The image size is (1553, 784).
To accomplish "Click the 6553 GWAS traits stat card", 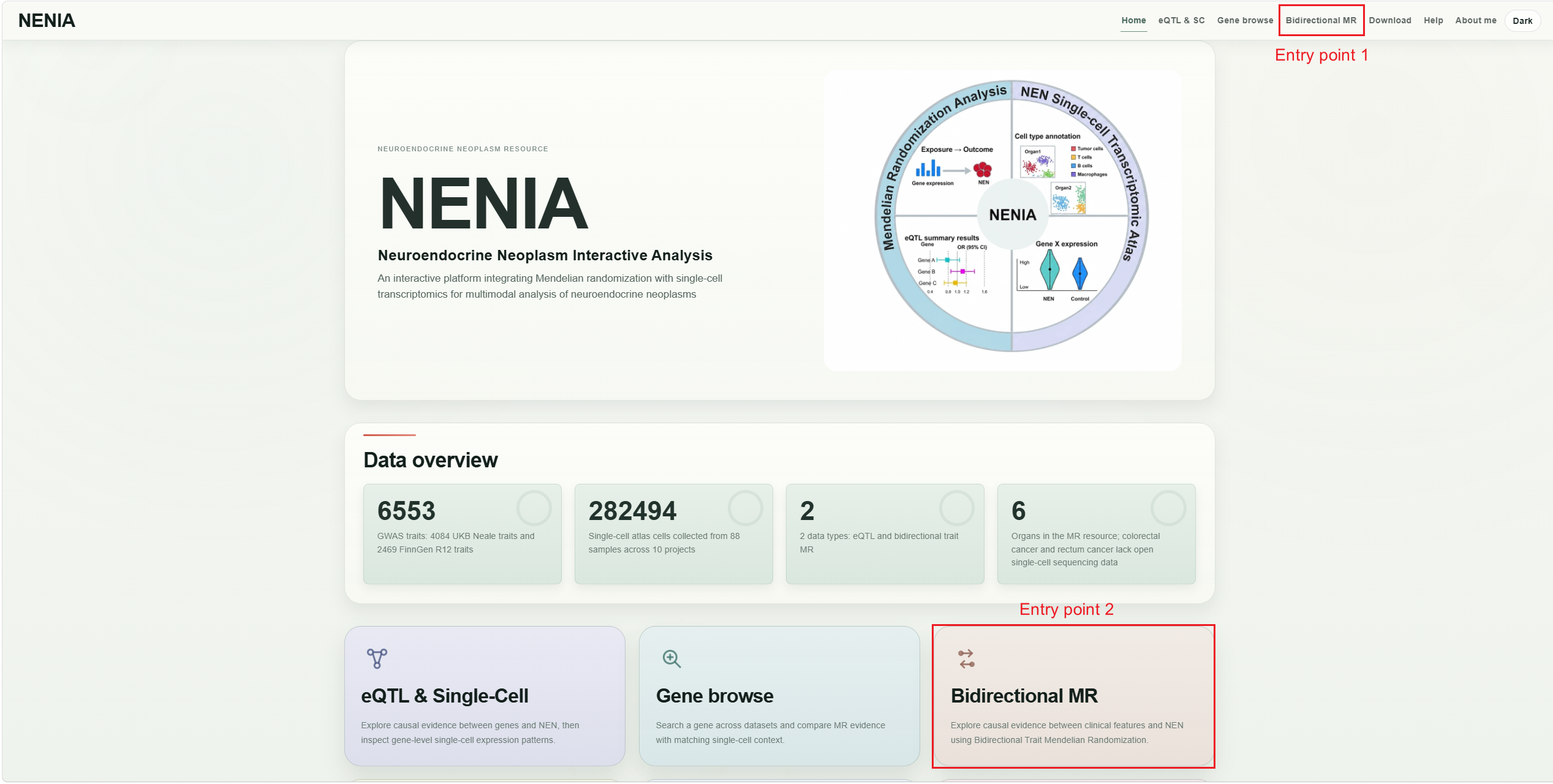I will (463, 533).
